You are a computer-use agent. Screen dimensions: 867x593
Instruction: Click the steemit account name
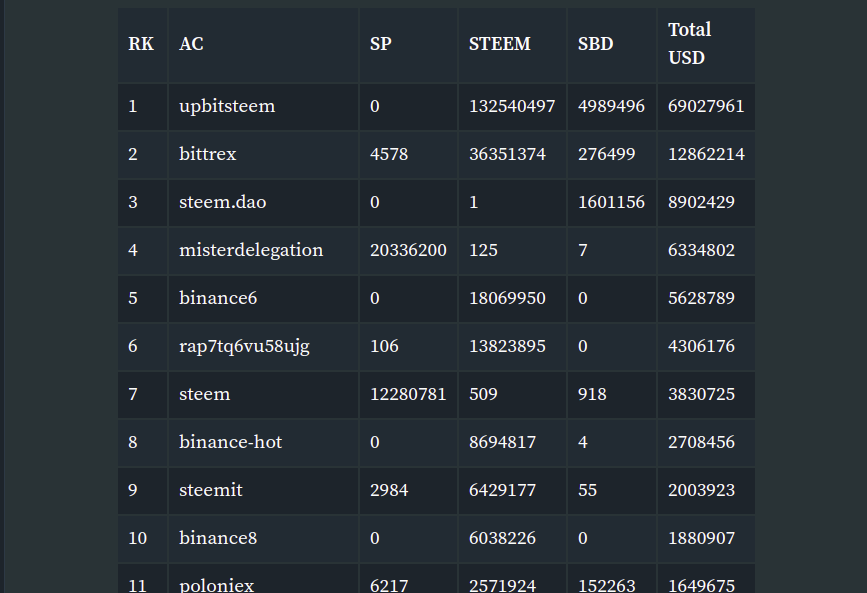click(x=211, y=490)
